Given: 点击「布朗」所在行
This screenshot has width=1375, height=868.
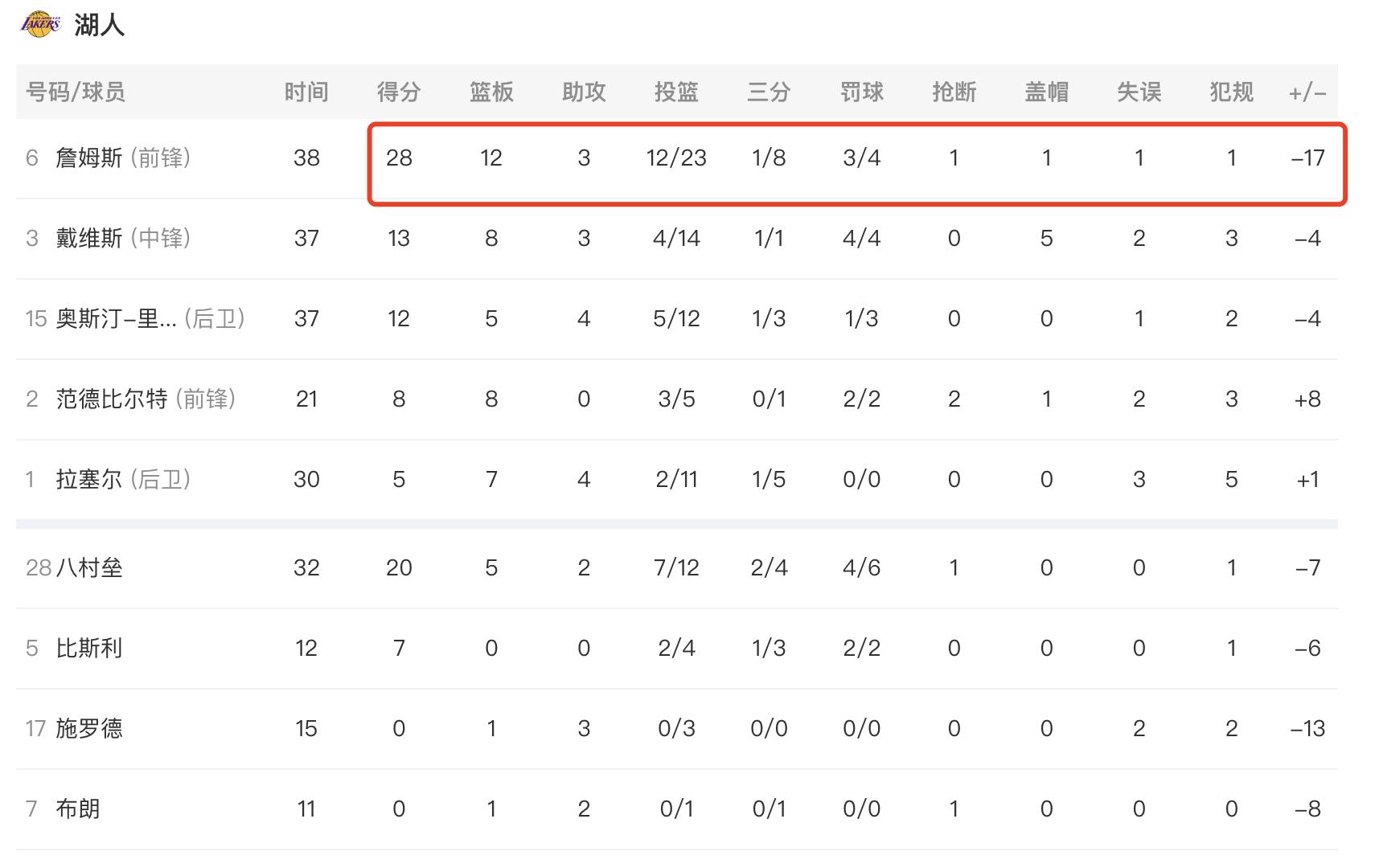Looking at the screenshot, I should [80, 809].
